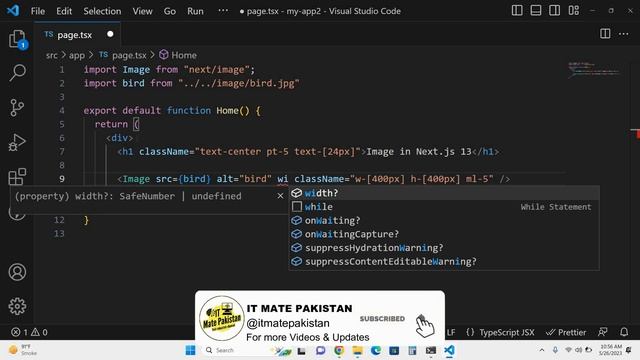The height and width of the screenshot is (360, 640).
Task: Open editor More Actions ellipsis
Action: point(624,34)
